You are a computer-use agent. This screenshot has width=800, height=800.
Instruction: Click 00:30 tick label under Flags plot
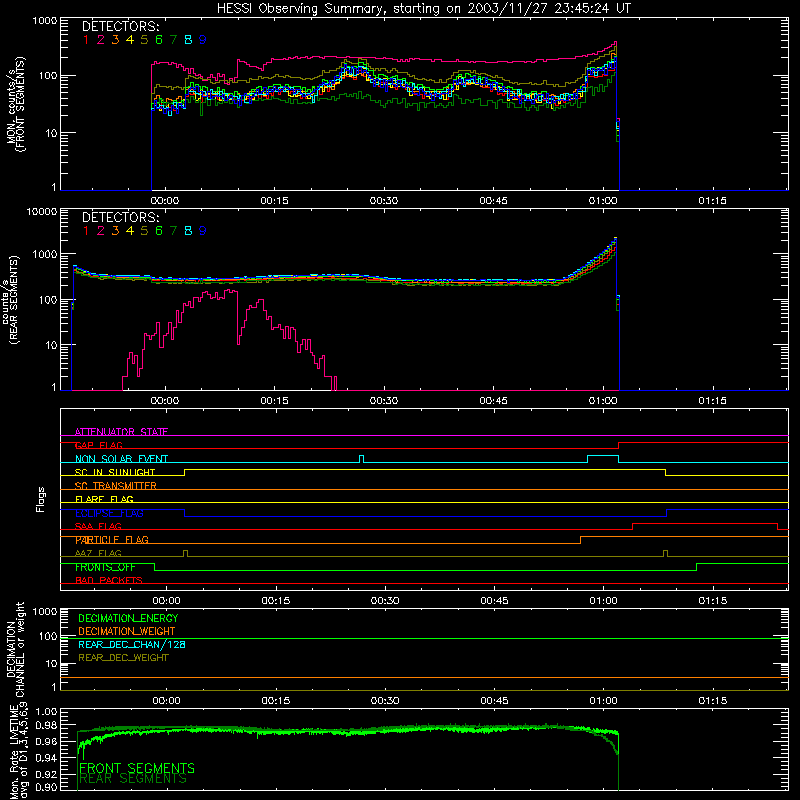tap(385, 601)
